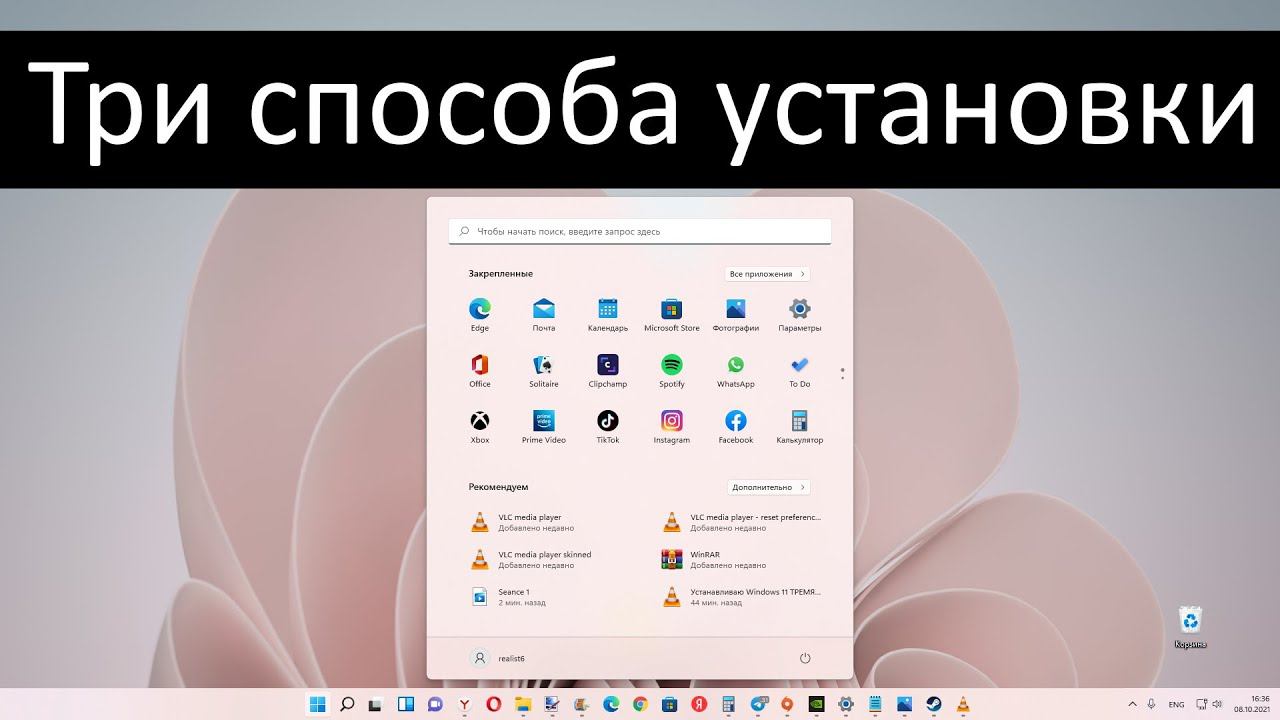Screen dimensions: 1280x720
Task: Open Microsoft Store on taskbar
Action: 670,704
